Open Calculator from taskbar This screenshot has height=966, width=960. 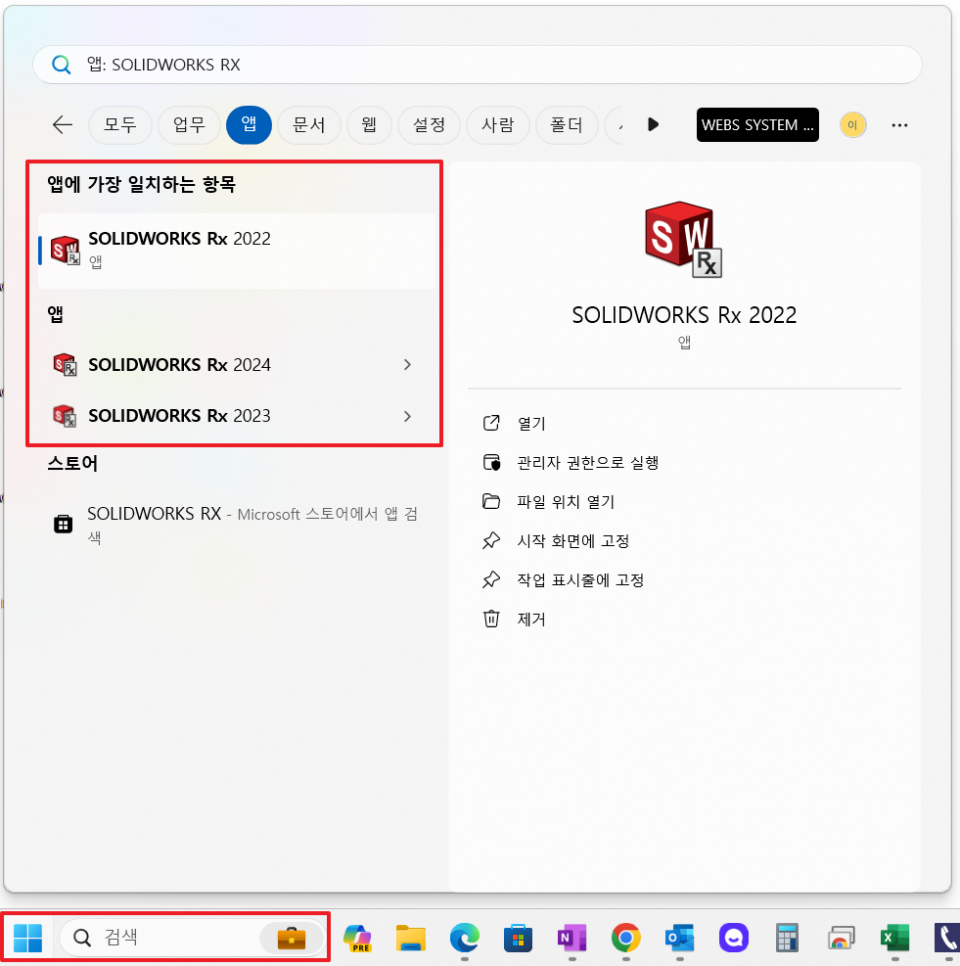787,938
